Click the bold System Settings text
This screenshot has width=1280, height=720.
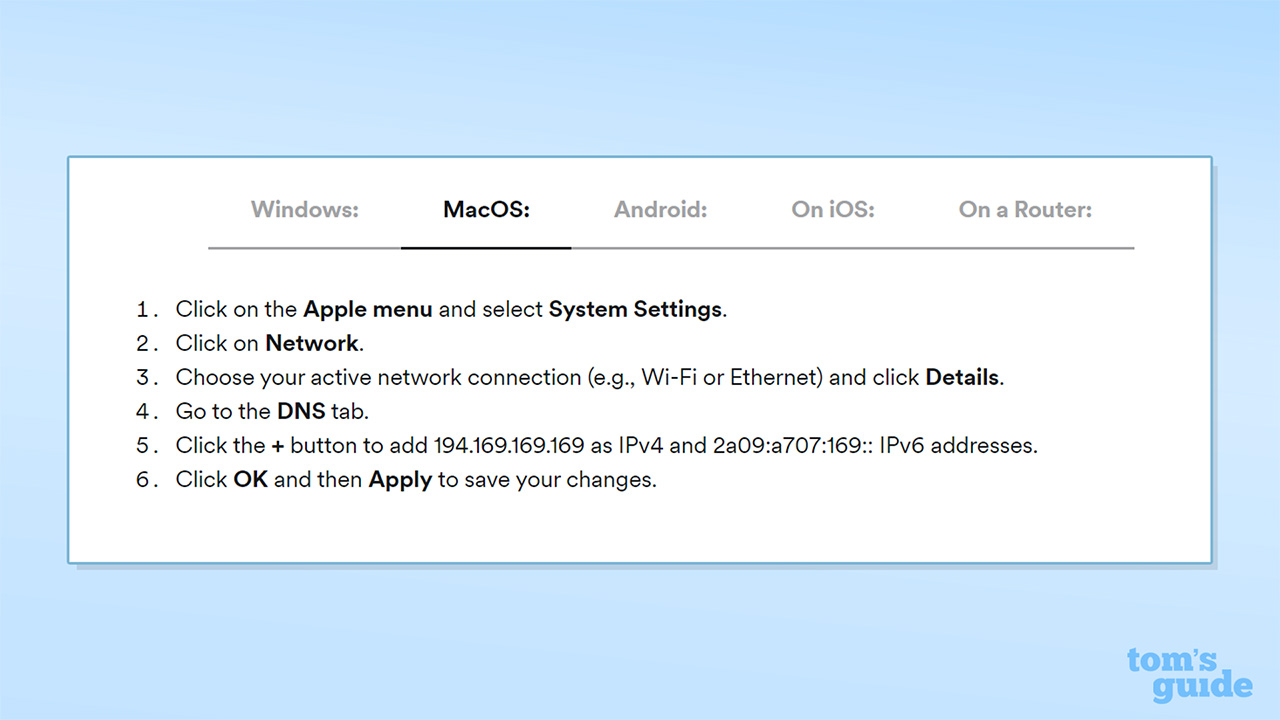[x=635, y=309]
